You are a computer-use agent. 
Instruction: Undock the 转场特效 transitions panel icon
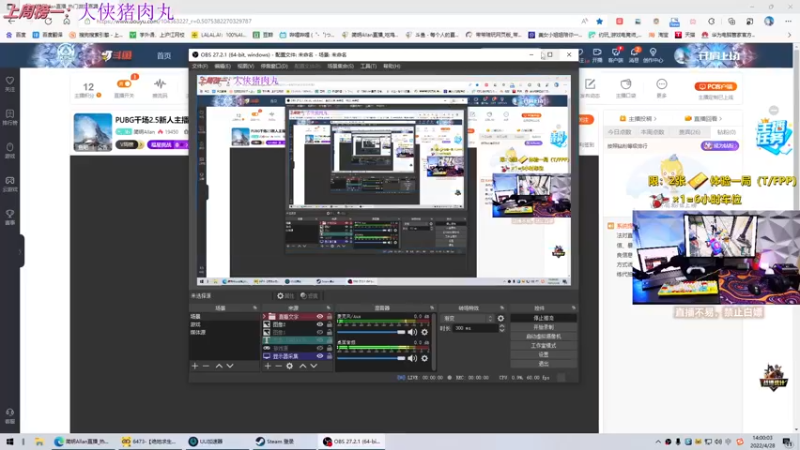(502, 308)
